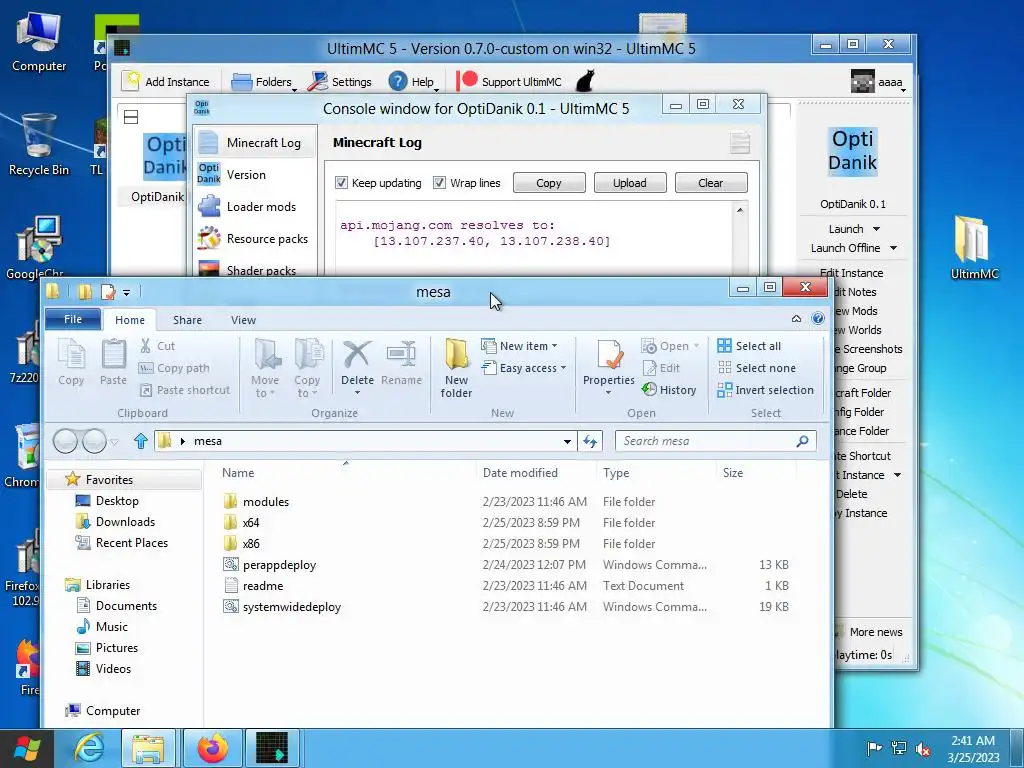Switch to the View ribbon tab

(x=243, y=320)
